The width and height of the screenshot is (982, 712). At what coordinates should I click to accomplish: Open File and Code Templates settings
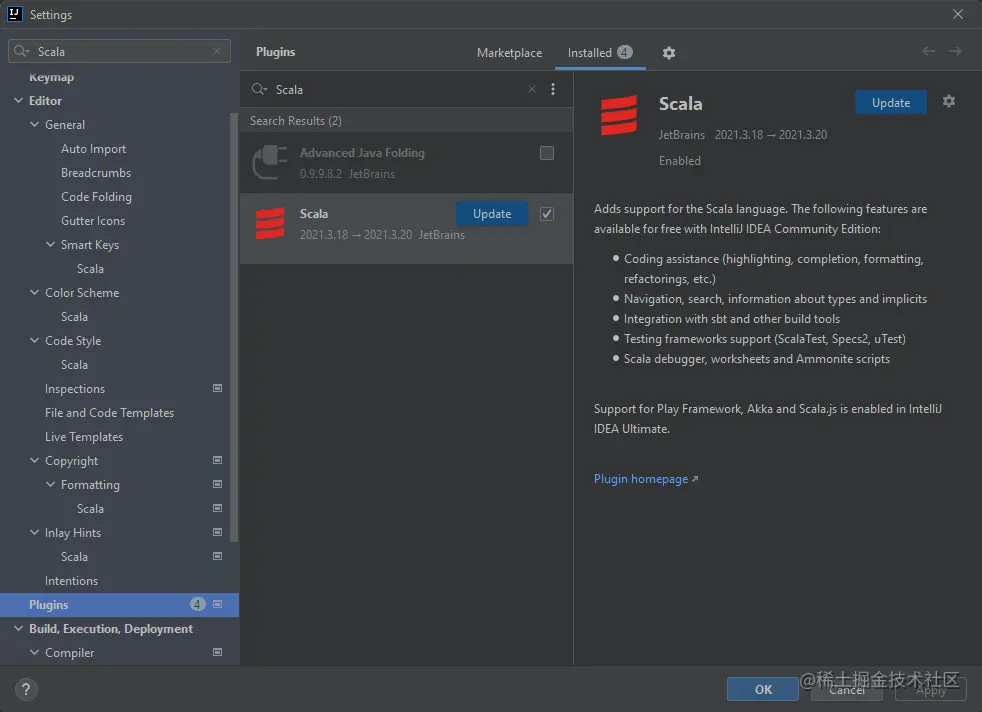110,413
